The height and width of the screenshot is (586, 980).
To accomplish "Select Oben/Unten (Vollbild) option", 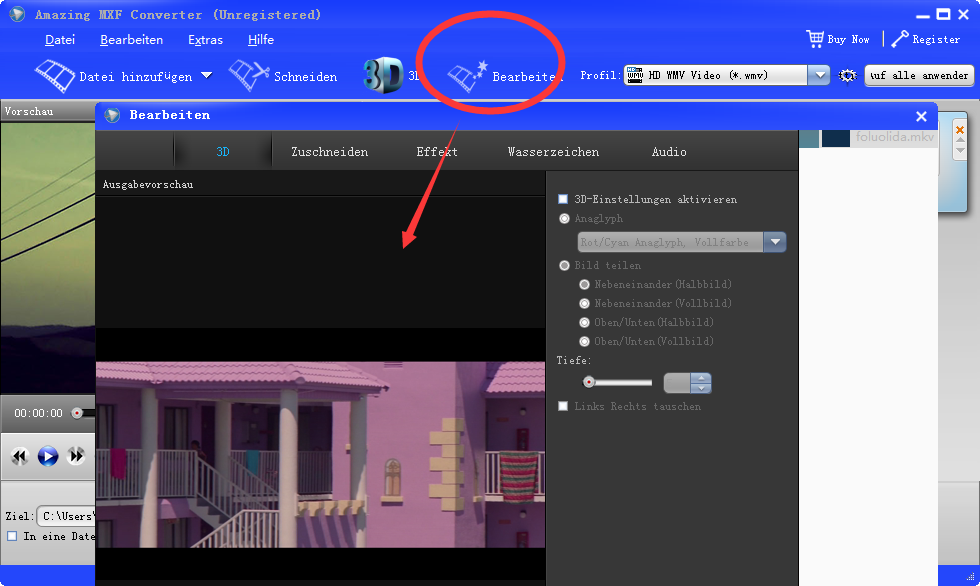I will pyautogui.click(x=584, y=342).
